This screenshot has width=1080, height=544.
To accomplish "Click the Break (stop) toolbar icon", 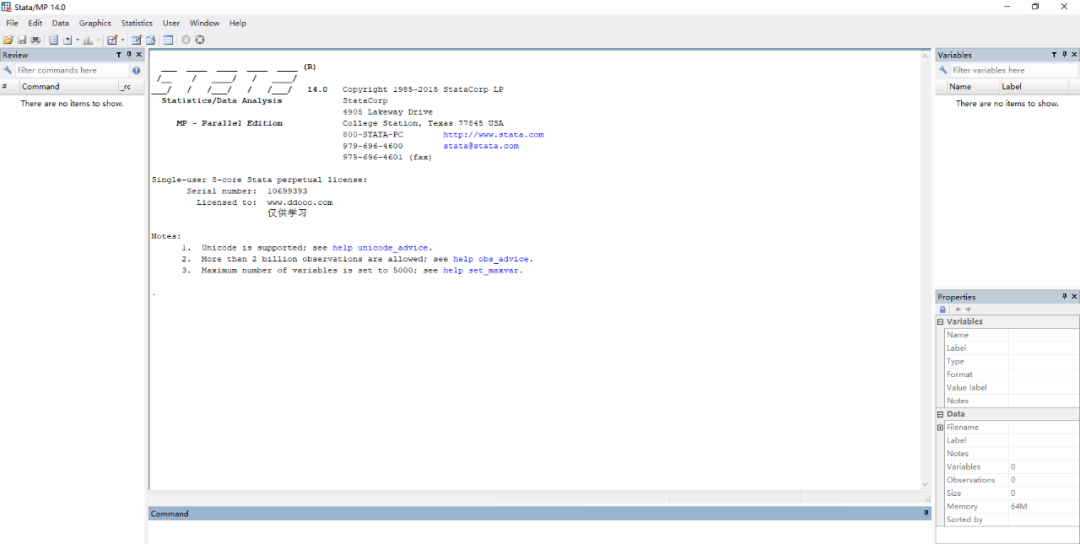I will 200,40.
